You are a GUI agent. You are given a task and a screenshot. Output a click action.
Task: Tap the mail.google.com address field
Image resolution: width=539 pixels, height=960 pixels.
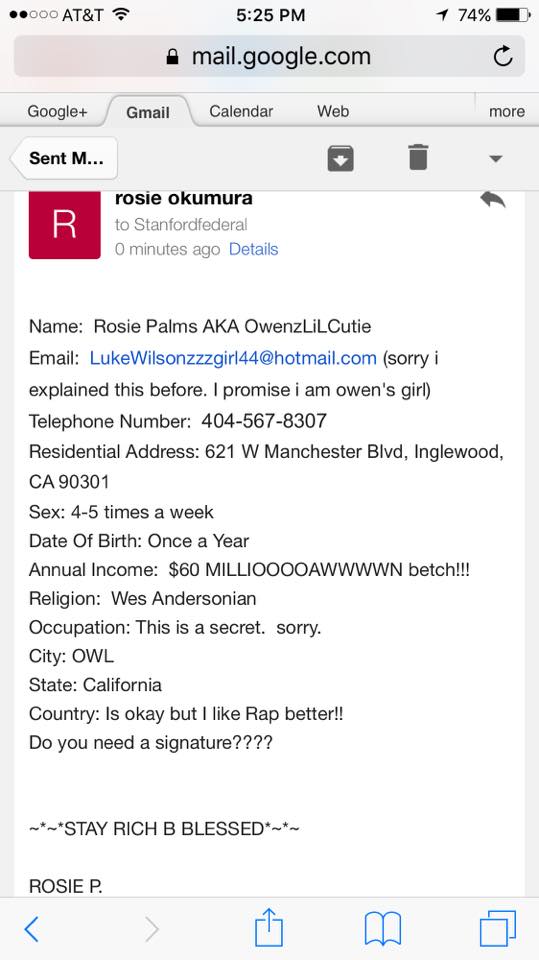pos(270,56)
